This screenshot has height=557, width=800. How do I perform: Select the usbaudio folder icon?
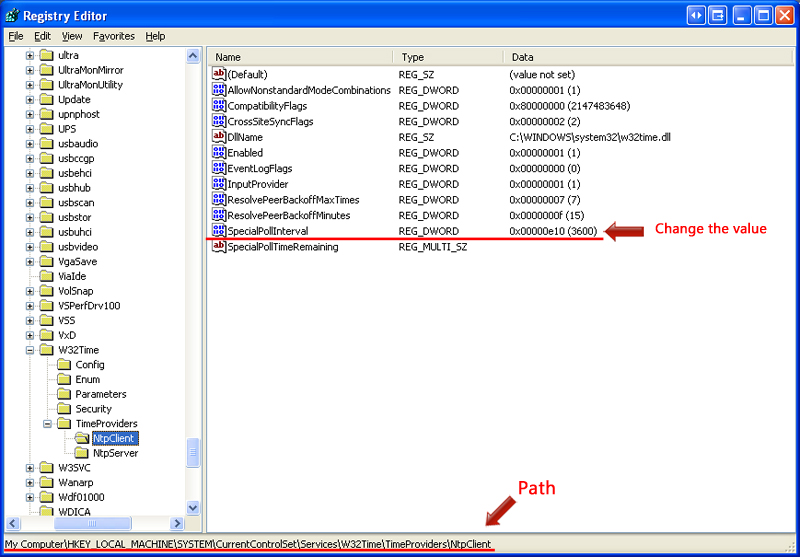[x=46, y=144]
